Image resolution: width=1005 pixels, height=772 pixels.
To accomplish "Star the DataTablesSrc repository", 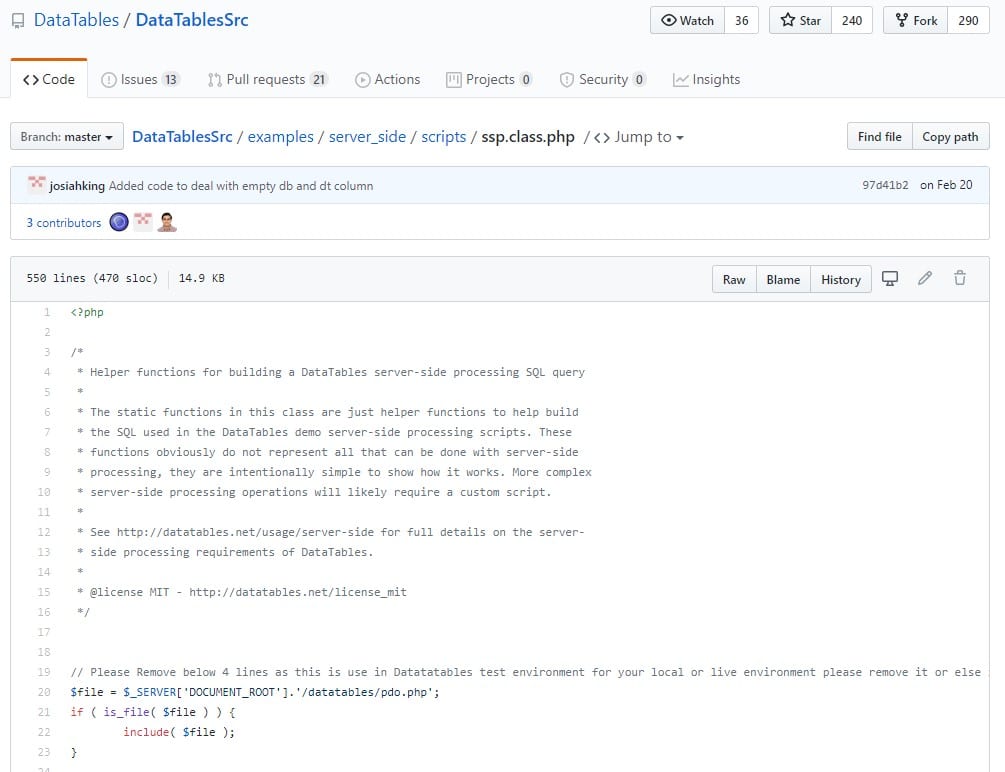I will click(801, 21).
